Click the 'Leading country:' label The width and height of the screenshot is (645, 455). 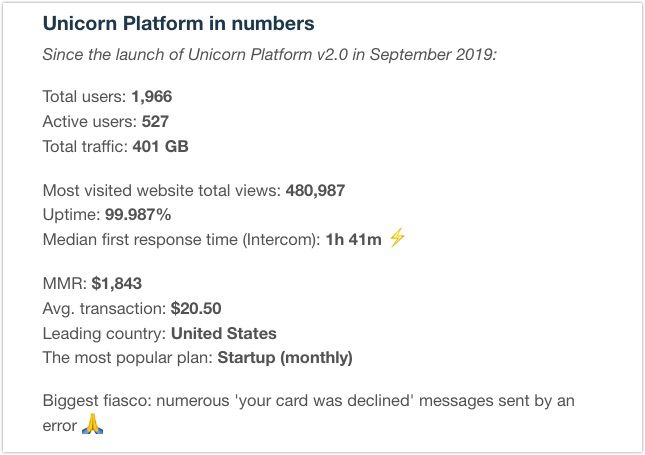(x=104, y=333)
